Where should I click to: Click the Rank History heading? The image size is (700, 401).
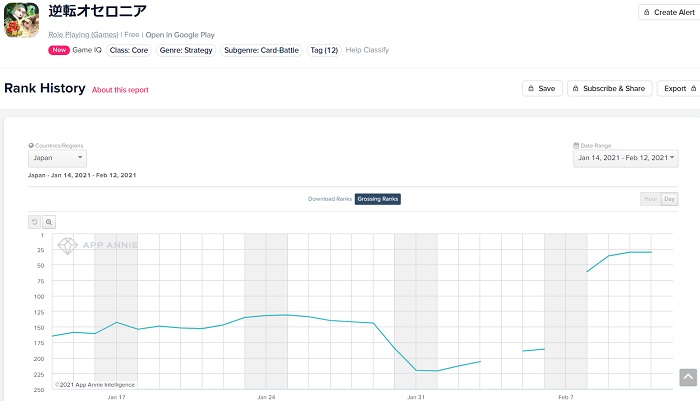[x=45, y=88]
